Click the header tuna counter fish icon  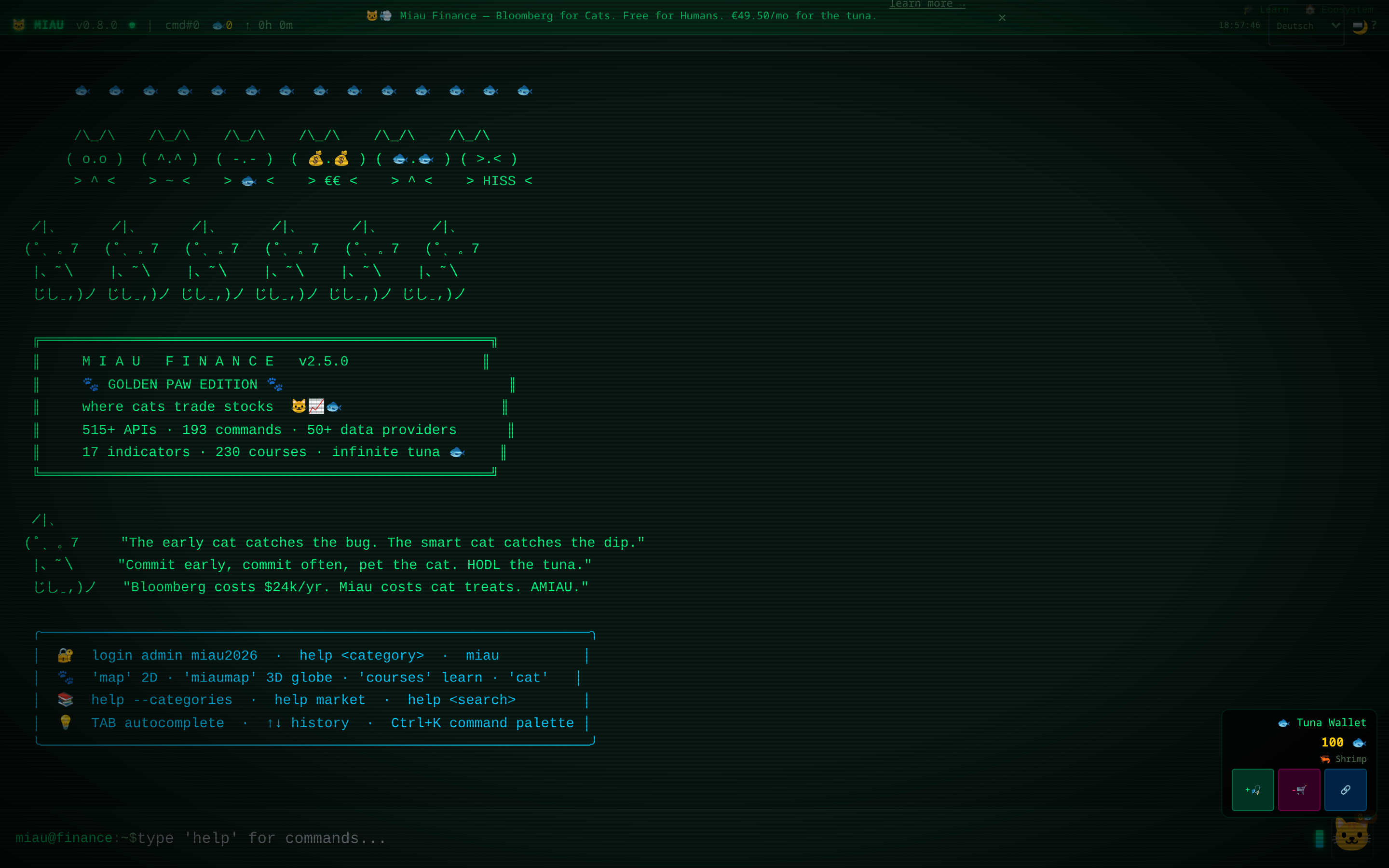pos(218,25)
